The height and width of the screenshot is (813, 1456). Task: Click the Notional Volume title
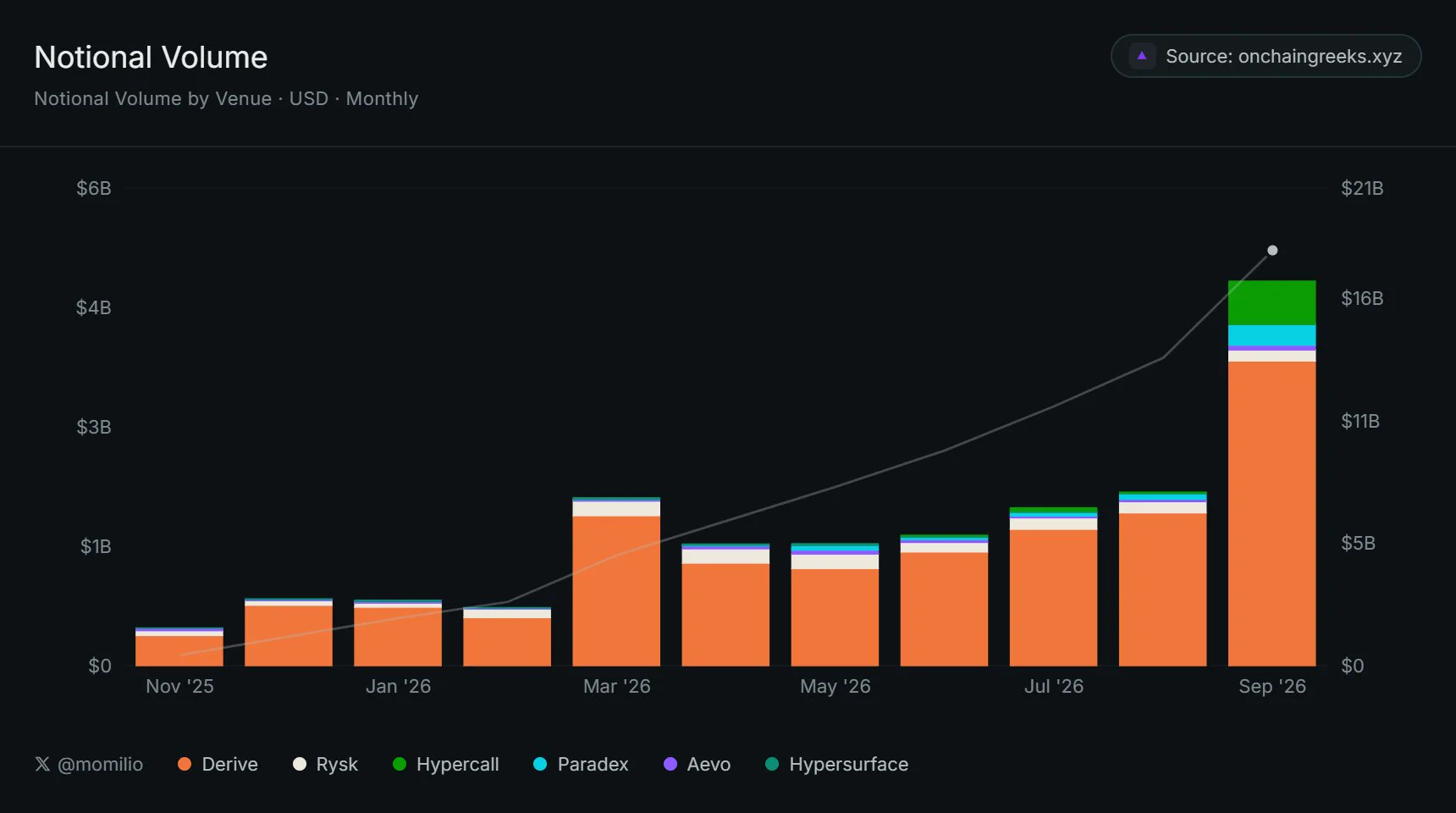click(x=151, y=58)
